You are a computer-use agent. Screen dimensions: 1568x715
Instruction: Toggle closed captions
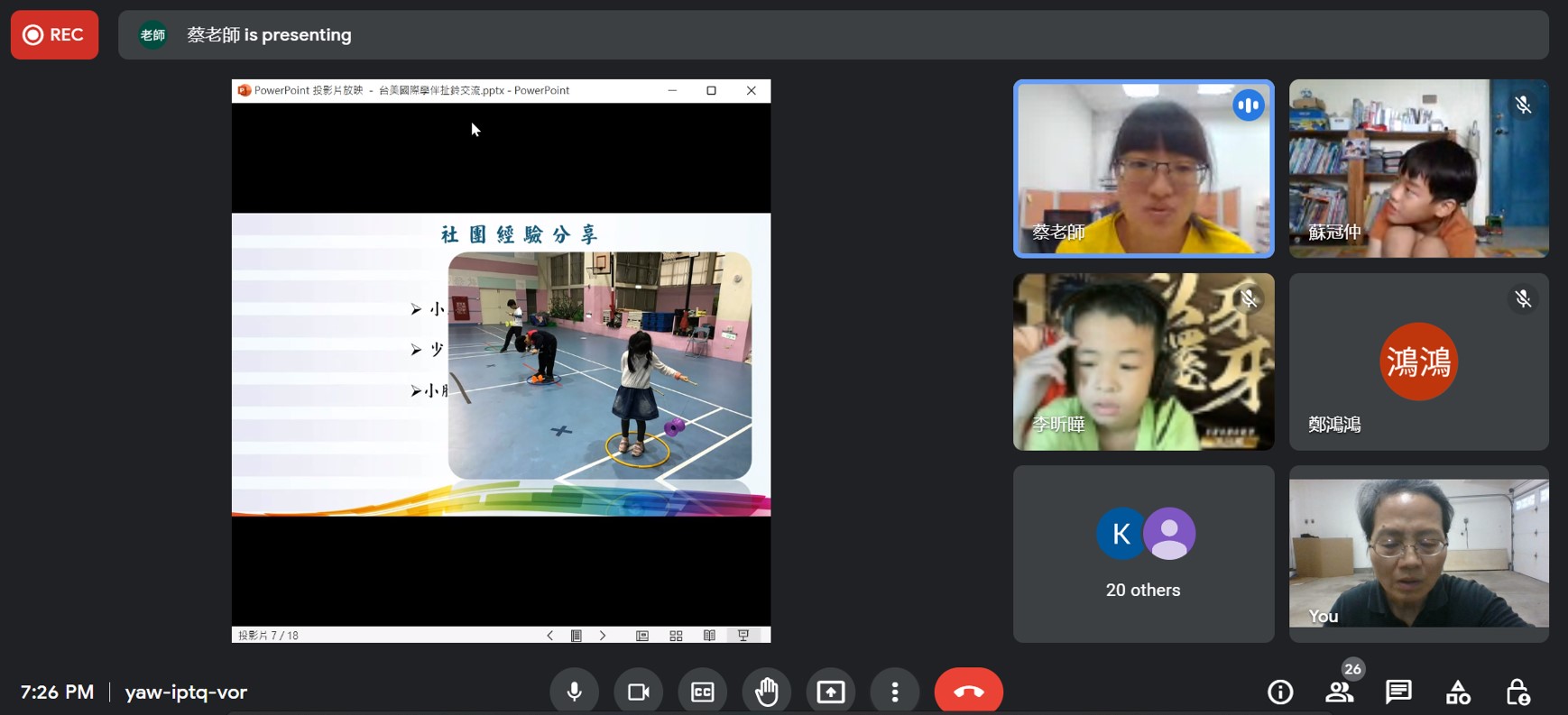[x=702, y=692]
